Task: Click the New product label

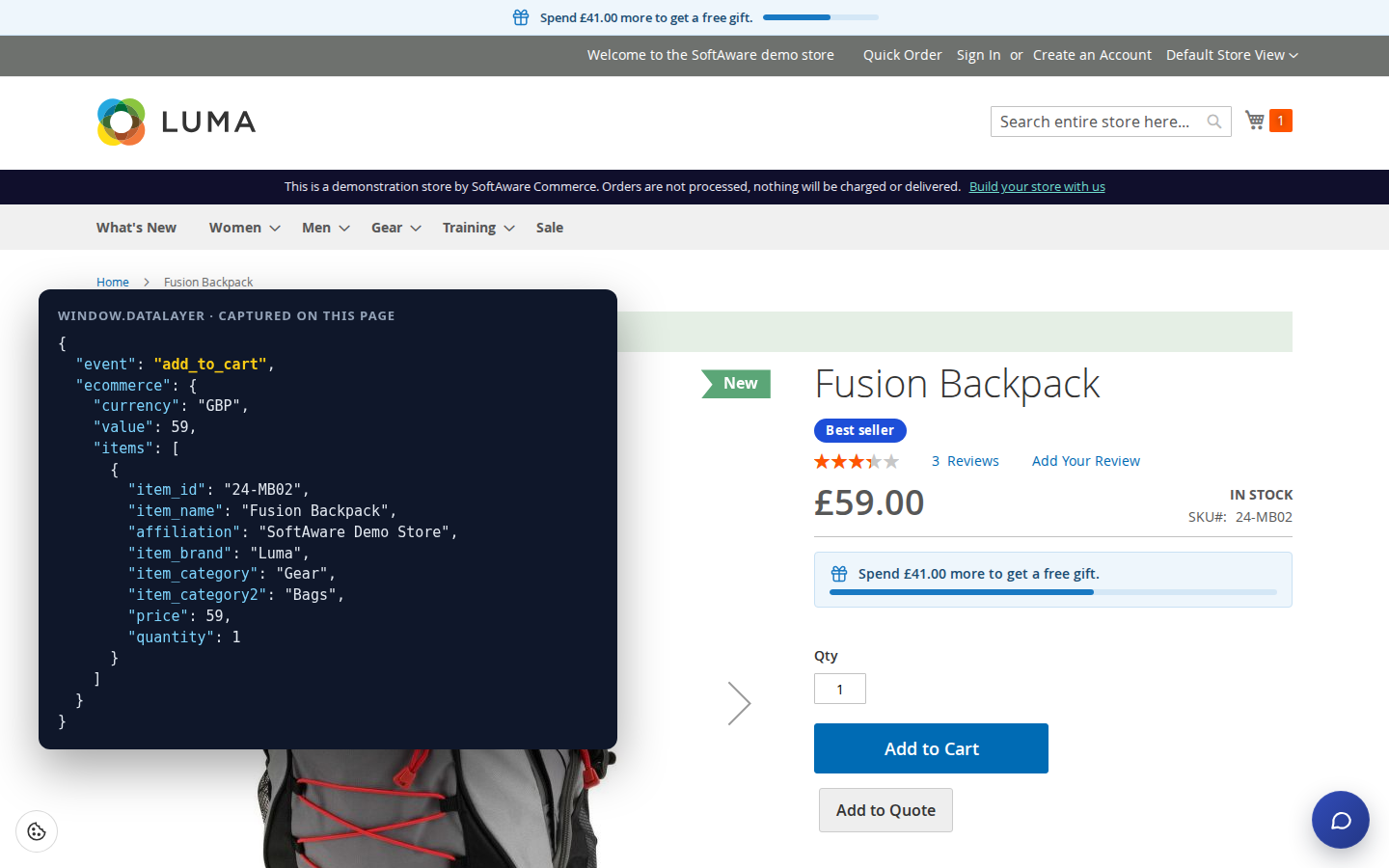Action: (736, 384)
